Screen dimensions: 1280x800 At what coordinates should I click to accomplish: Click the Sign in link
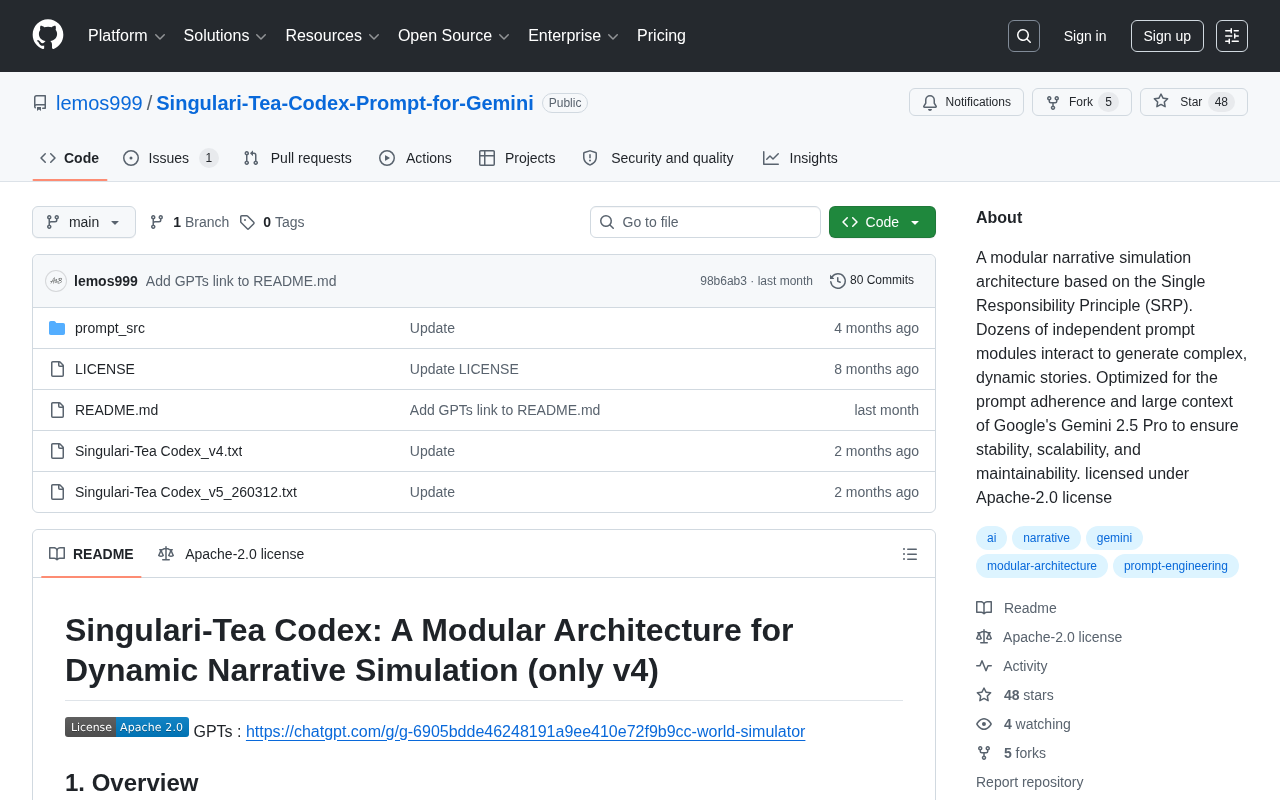pyautogui.click(x=1085, y=36)
